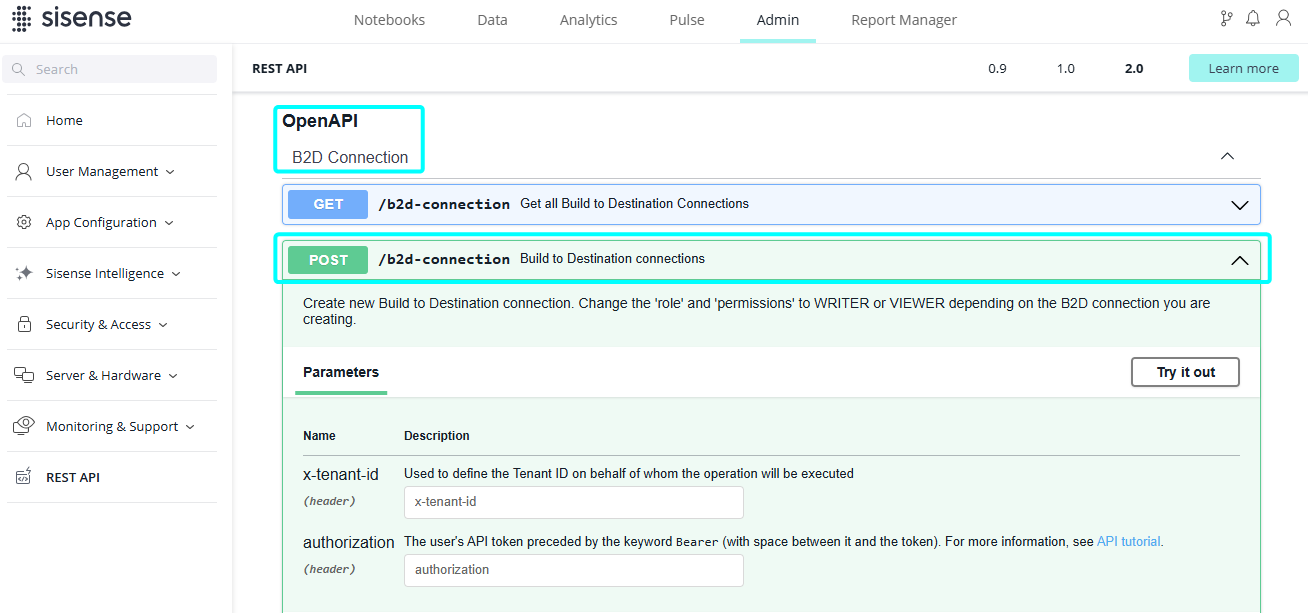
Task: Collapse the B2D Connection section
Action: click(1227, 157)
